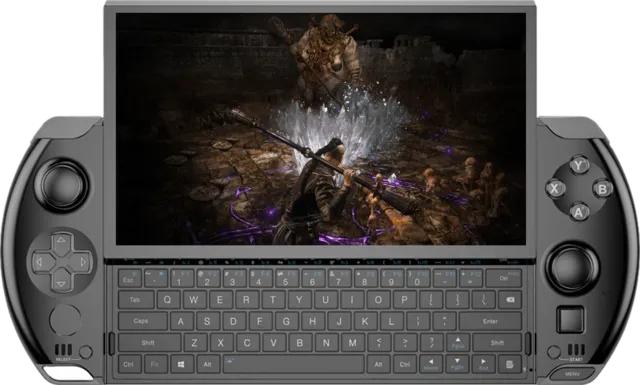Click the Alt key right of the spacebar
This screenshot has height=385, width=640.
[379, 364]
